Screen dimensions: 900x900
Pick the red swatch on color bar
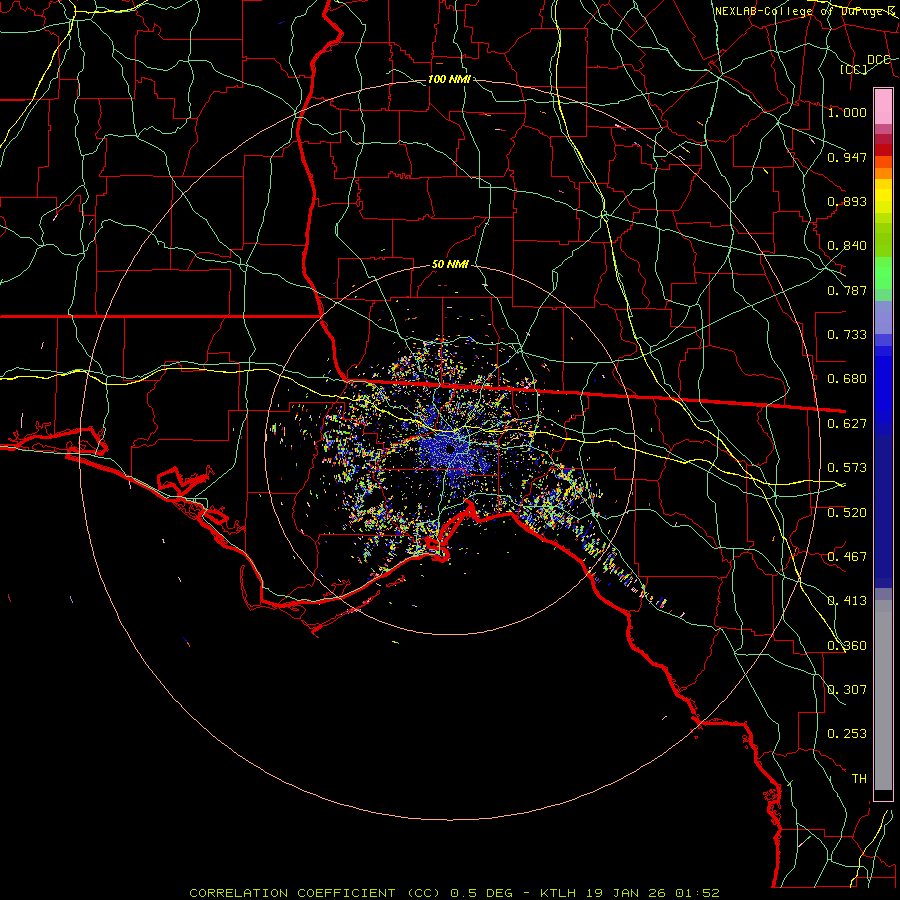(883, 150)
